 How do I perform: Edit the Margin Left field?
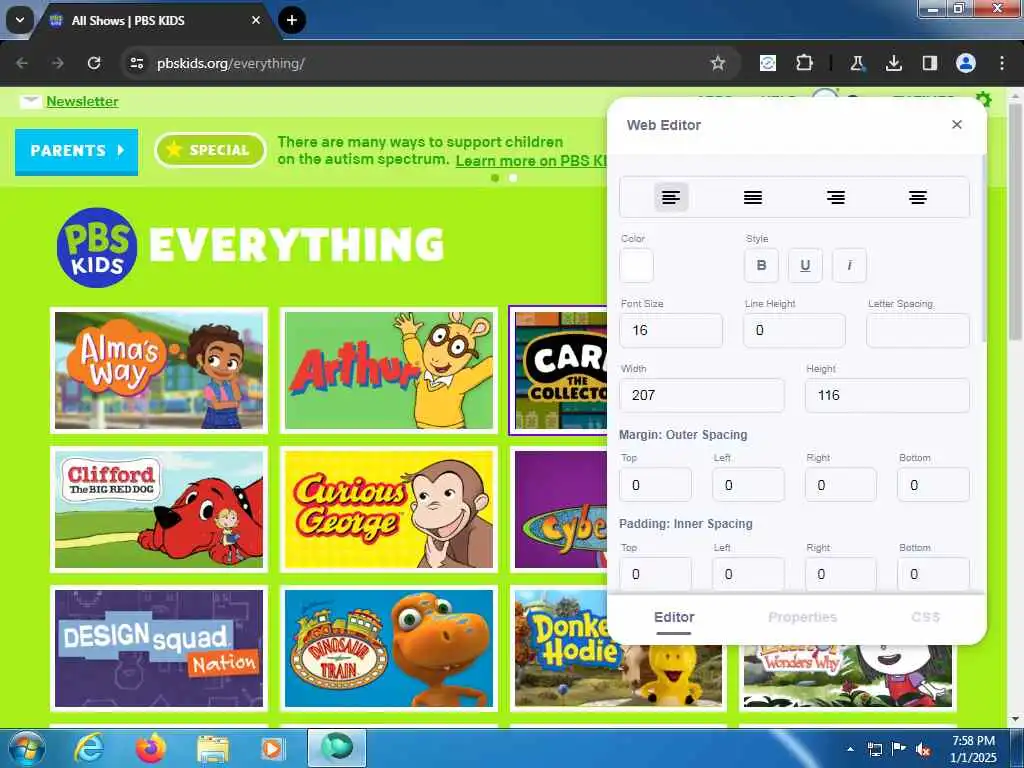point(748,485)
